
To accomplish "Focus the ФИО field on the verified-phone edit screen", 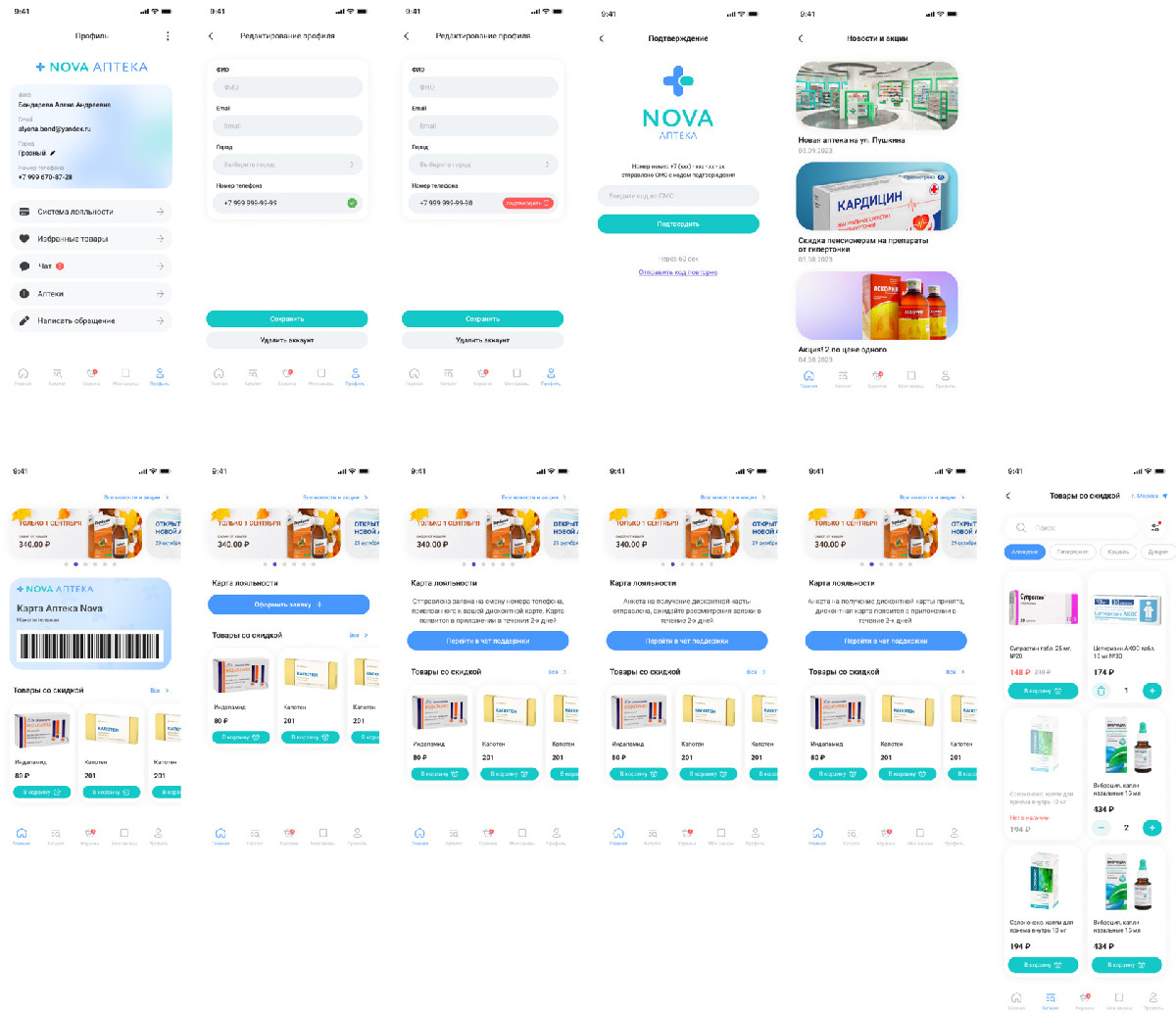I will point(288,87).
